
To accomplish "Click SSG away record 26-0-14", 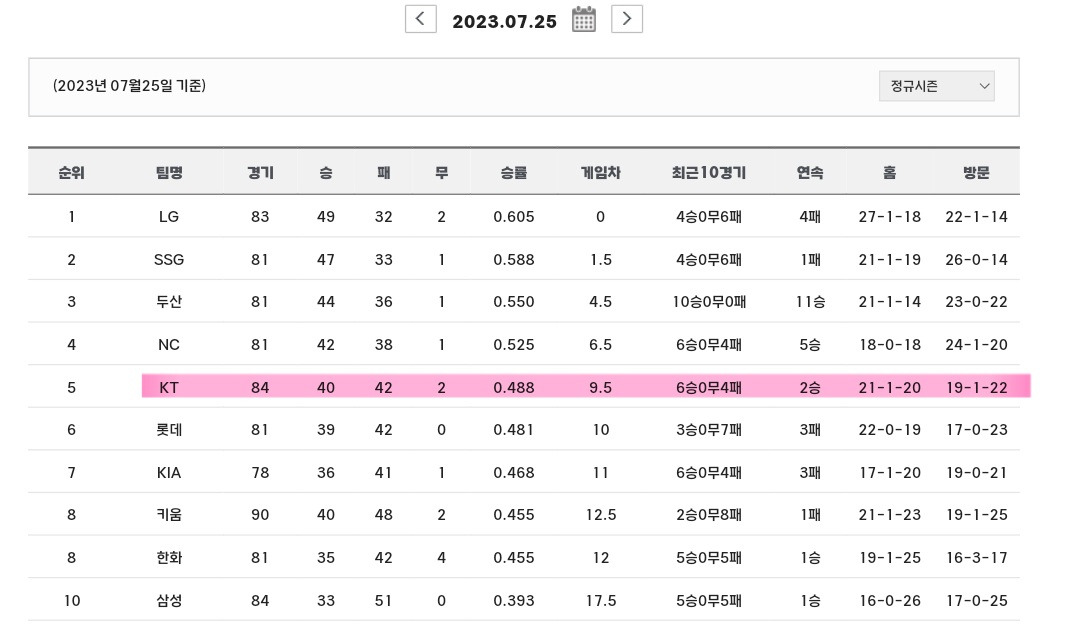I will [977, 260].
